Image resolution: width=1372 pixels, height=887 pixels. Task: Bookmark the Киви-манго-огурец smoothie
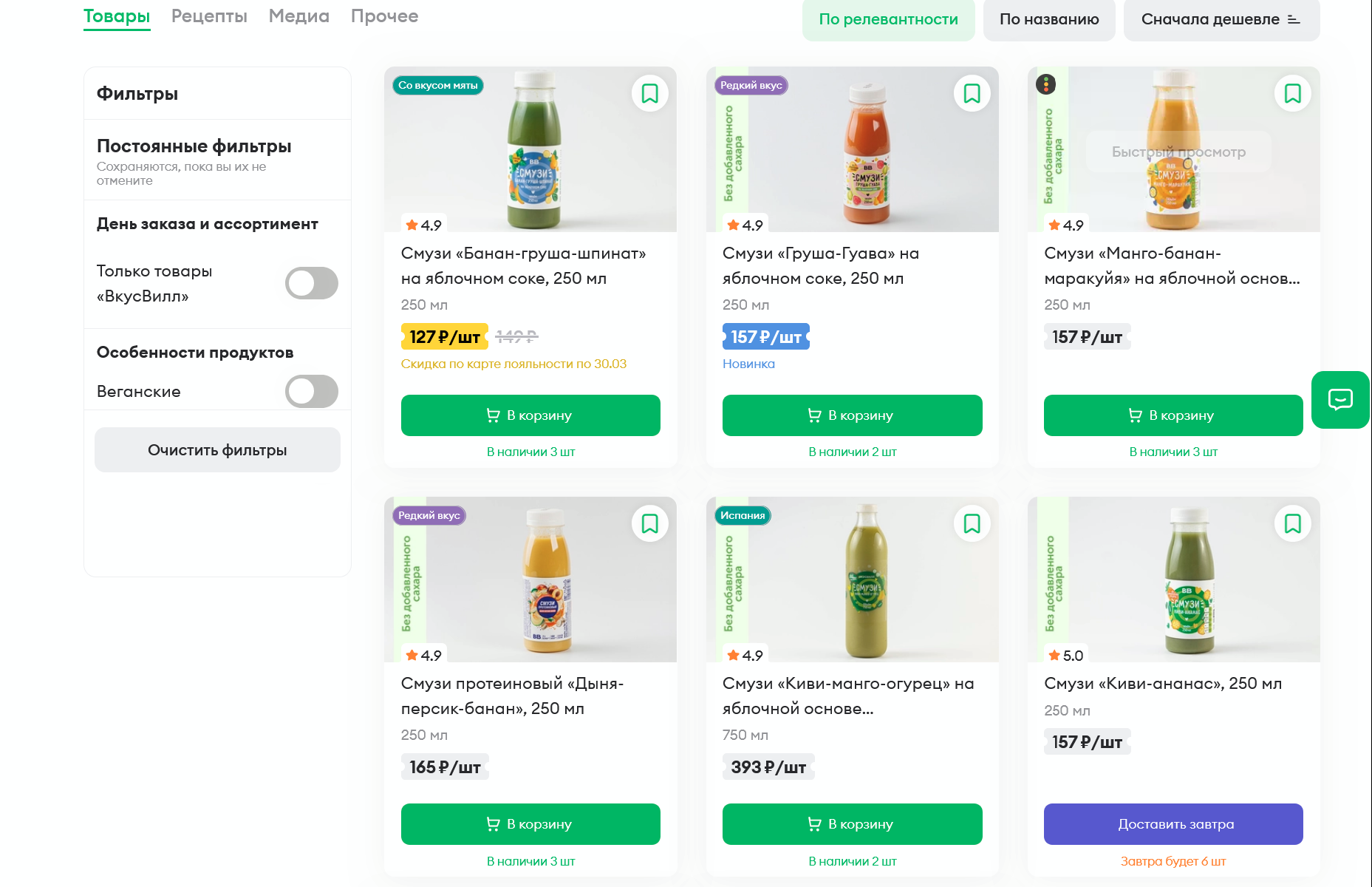point(972,524)
